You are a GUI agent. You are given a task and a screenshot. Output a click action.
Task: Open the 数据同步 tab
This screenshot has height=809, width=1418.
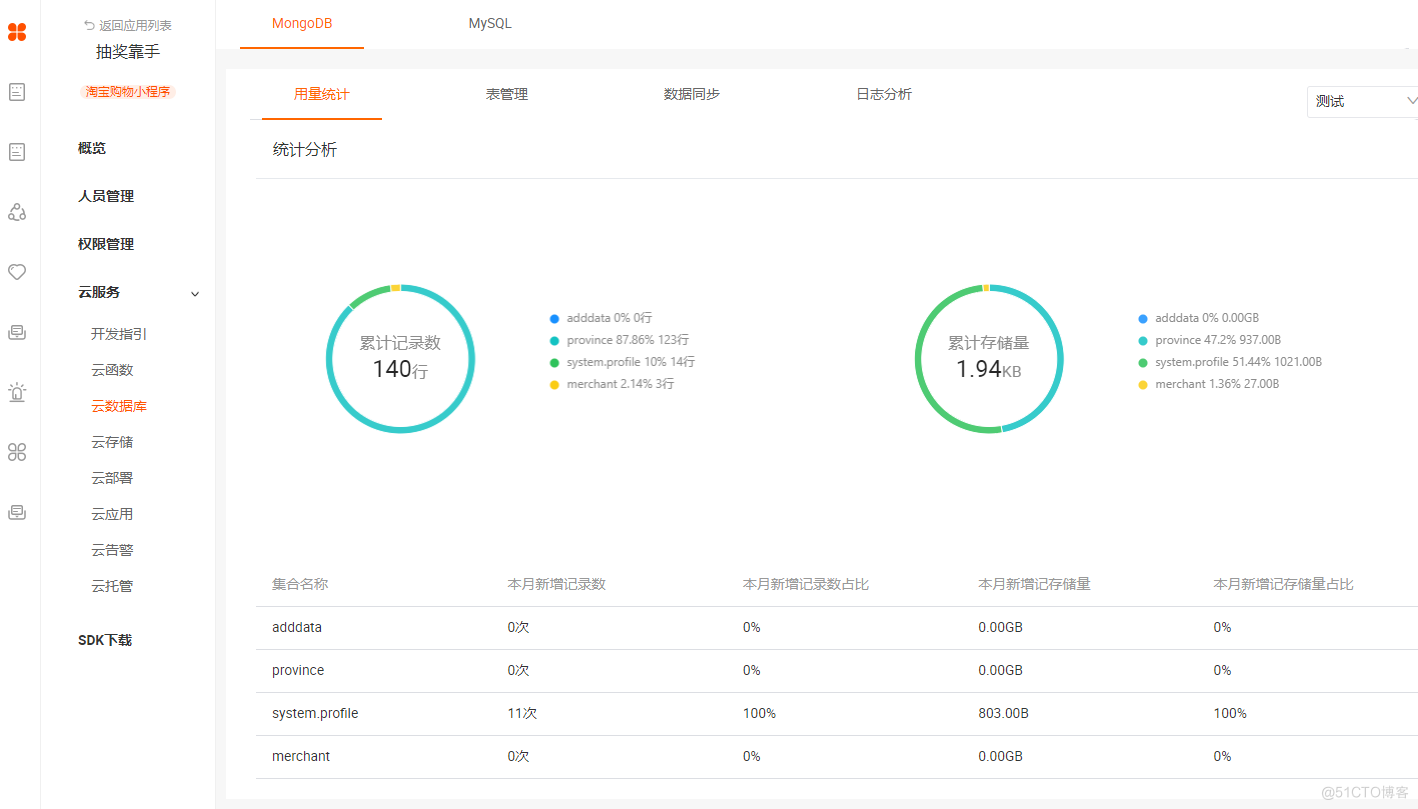point(692,94)
